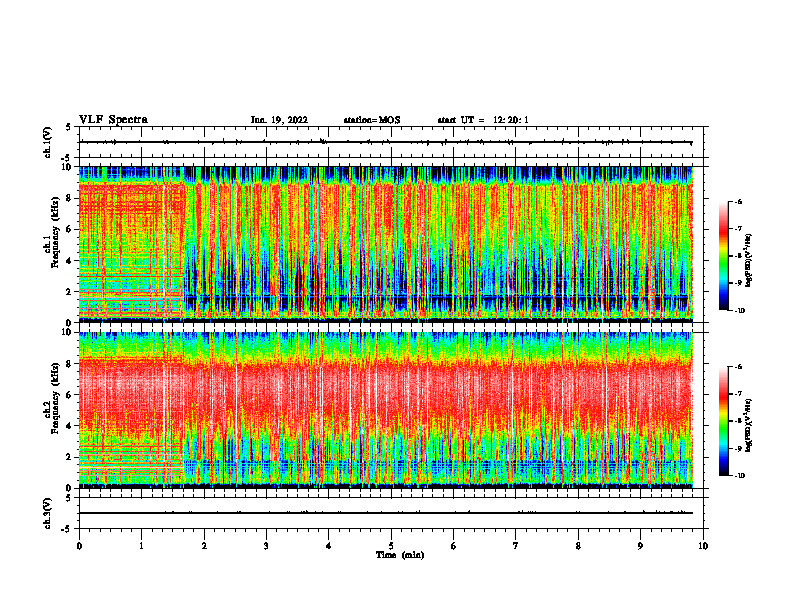Click the '-6' tick on ch.1 colorbar
Screen dimensions: 792x612
click(739, 202)
